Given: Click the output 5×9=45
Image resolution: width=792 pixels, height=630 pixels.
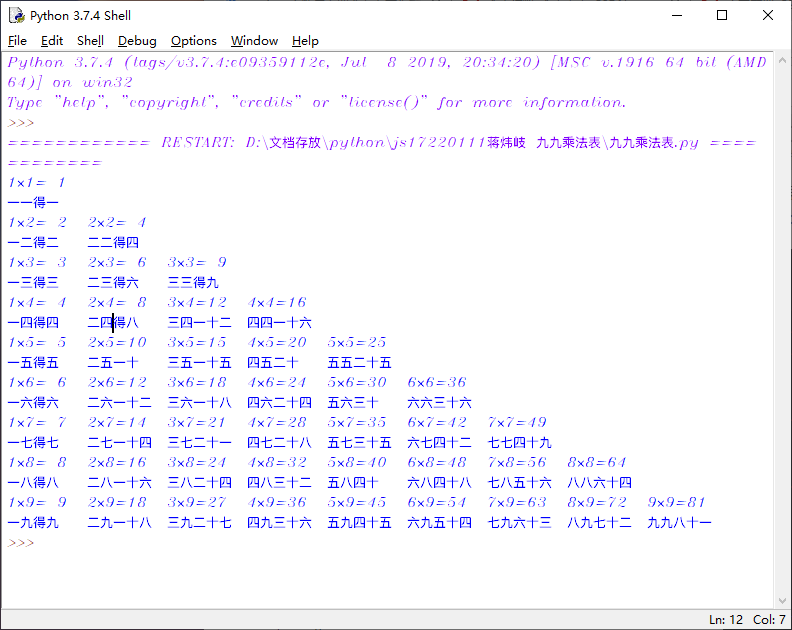Looking at the screenshot, I should pos(357,502).
